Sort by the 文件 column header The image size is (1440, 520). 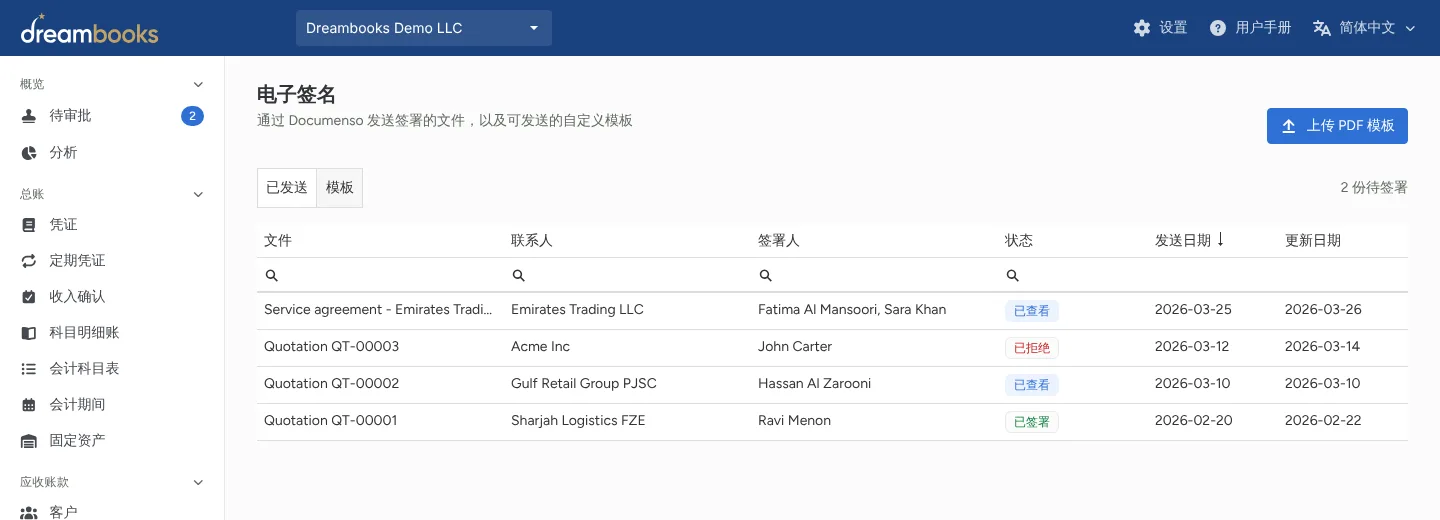[x=278, y=241]
